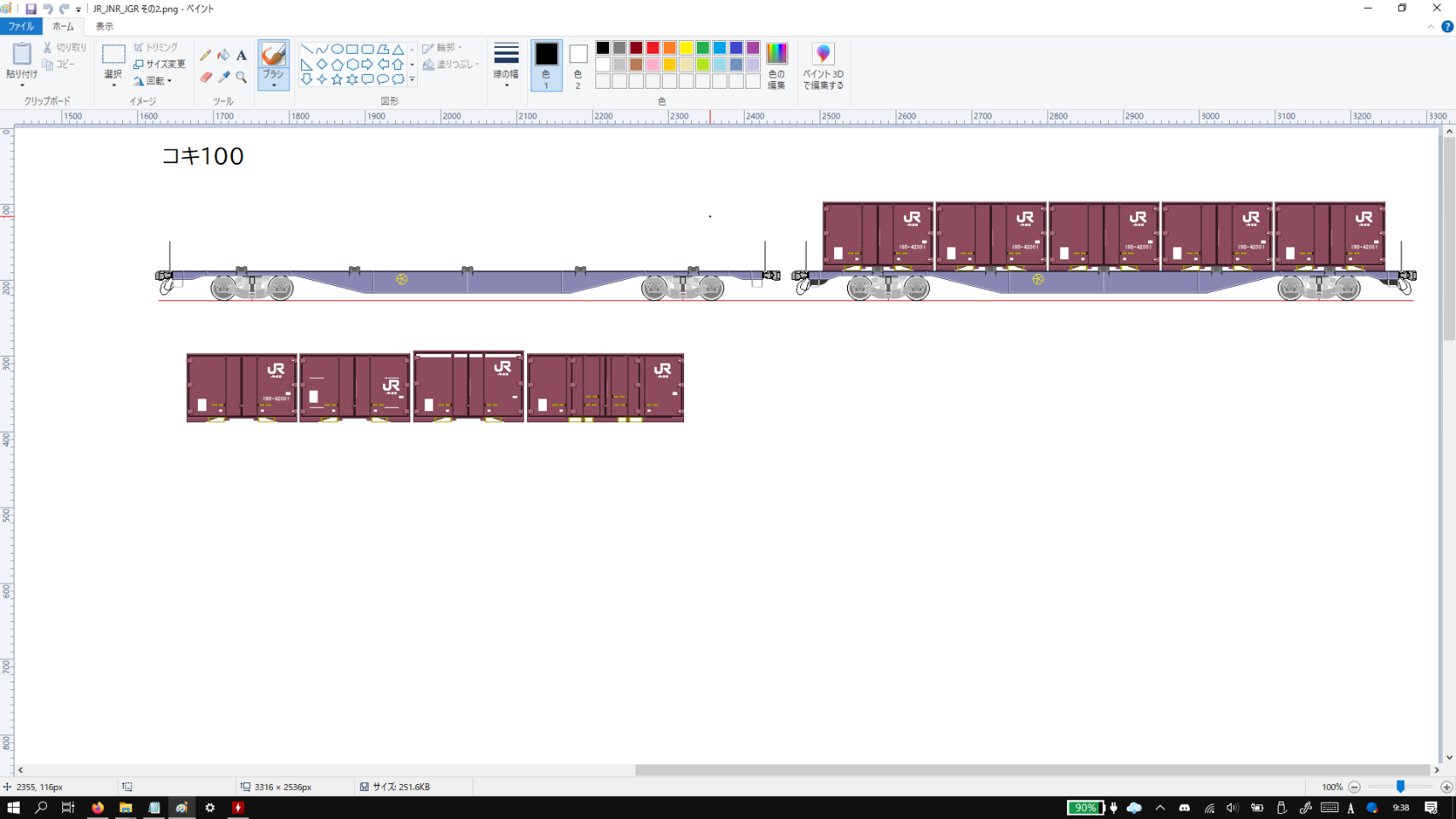Pick the Eraser tool

point(206,78)
